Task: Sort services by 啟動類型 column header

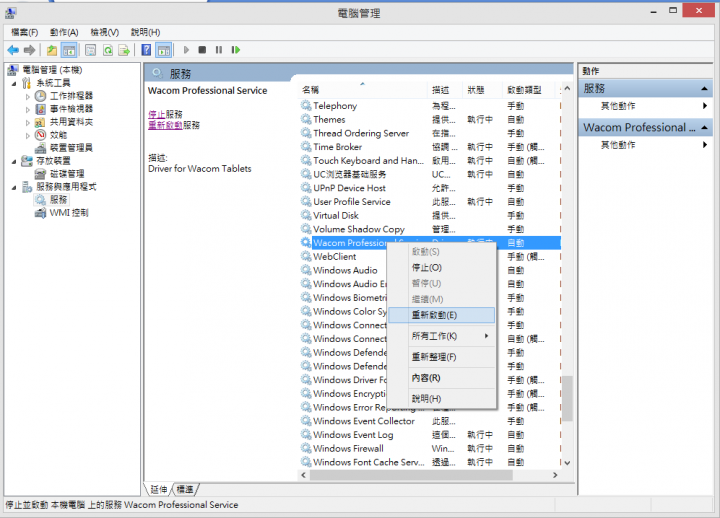Action: coord(529,90)
